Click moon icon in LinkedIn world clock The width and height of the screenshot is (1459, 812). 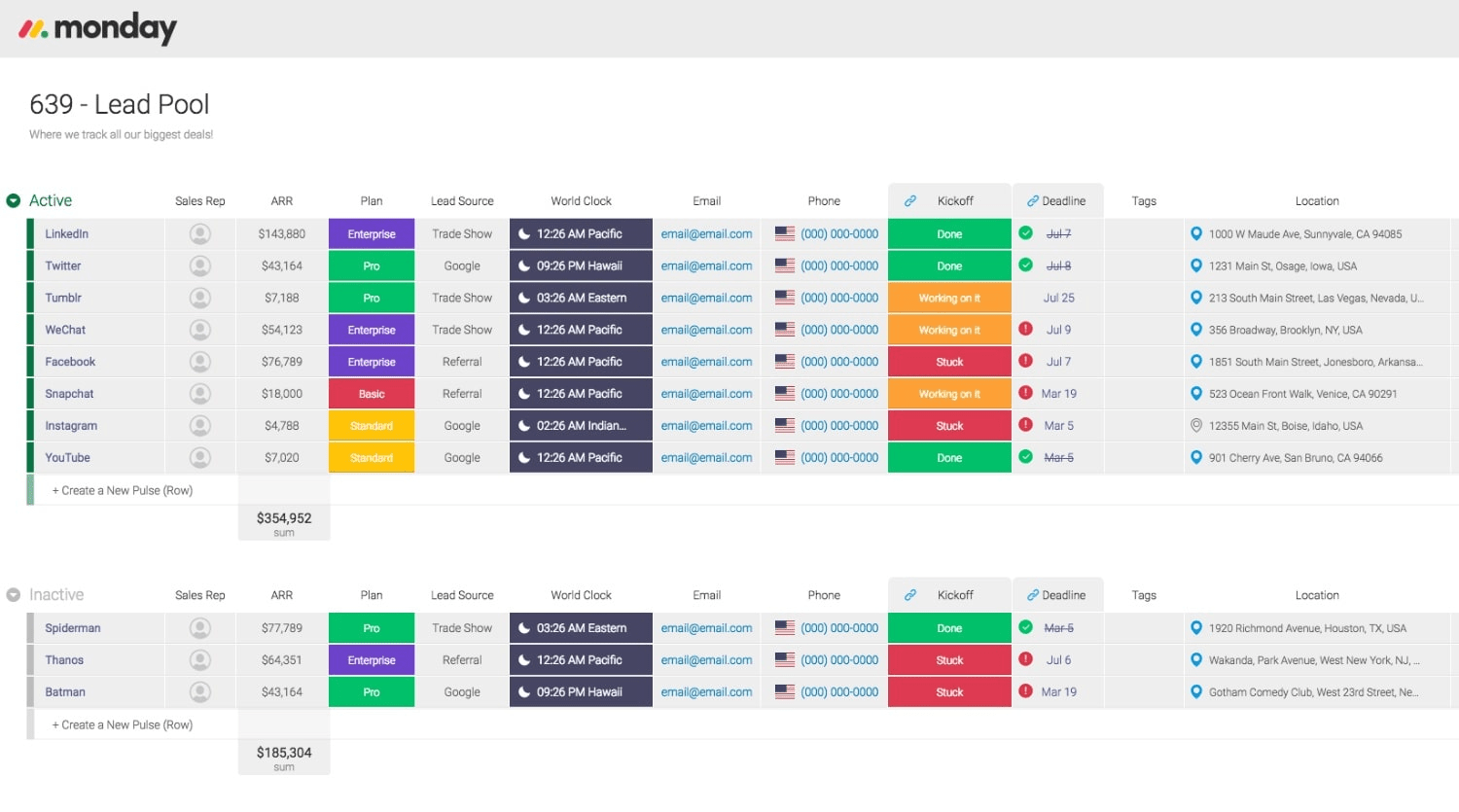(x=524, y=233)
